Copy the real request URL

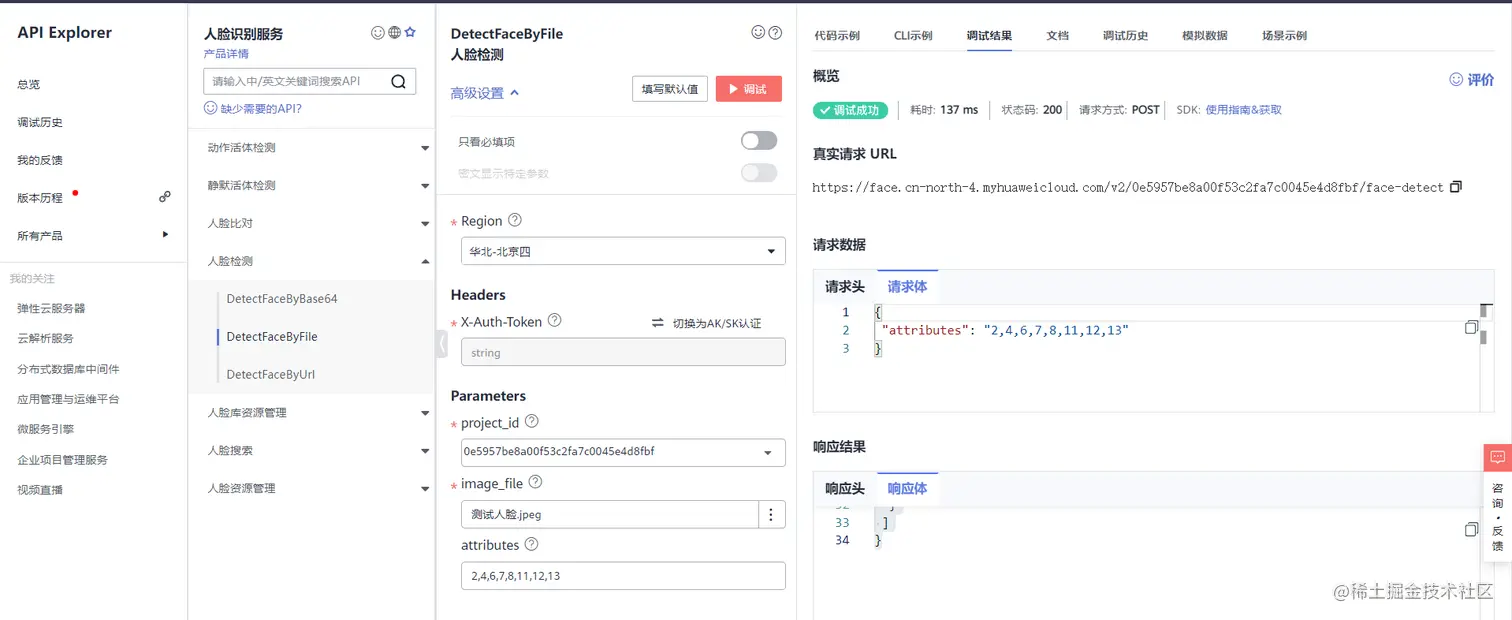pos(1455,187)
